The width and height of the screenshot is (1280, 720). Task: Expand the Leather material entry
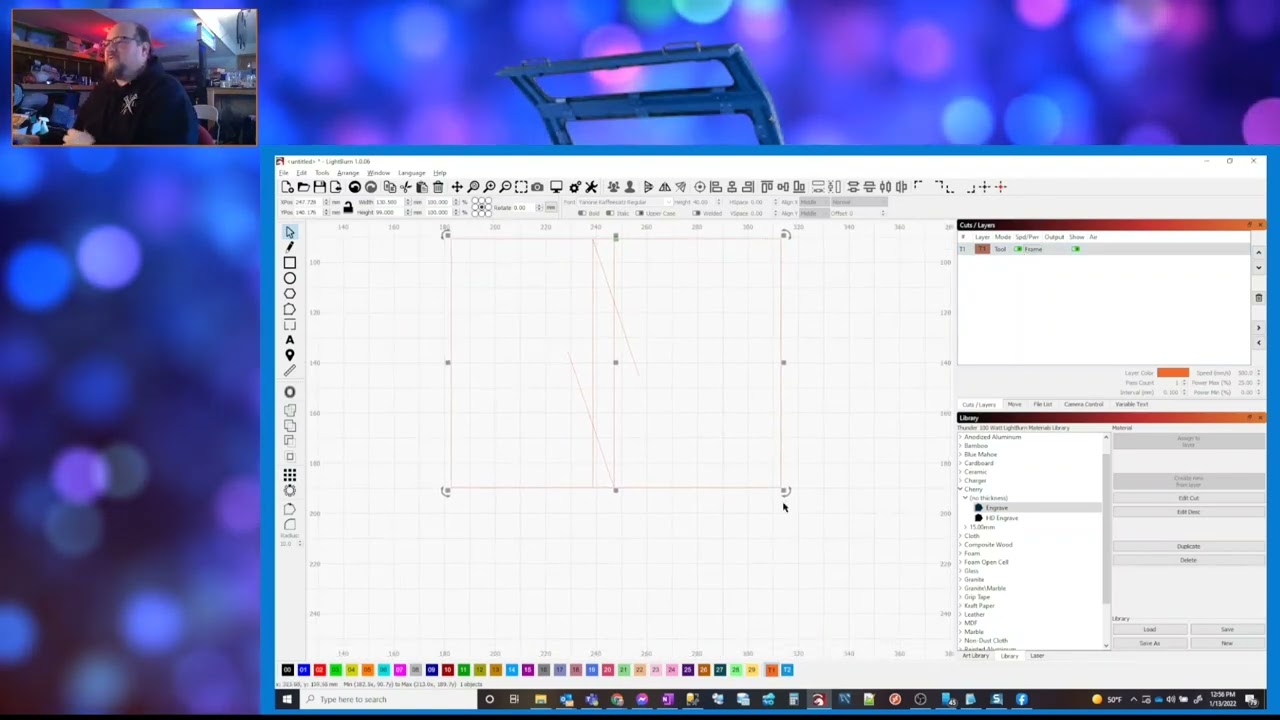960,614
